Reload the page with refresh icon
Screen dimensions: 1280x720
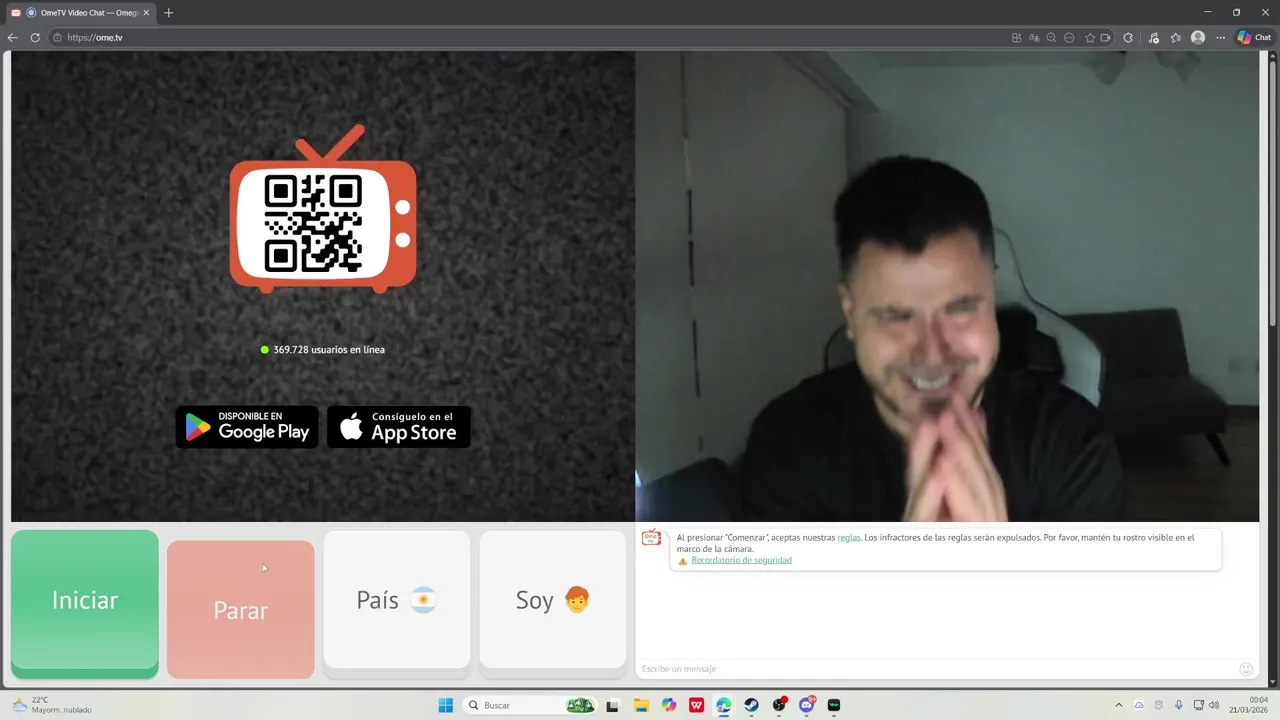click(x=35, y=38)
